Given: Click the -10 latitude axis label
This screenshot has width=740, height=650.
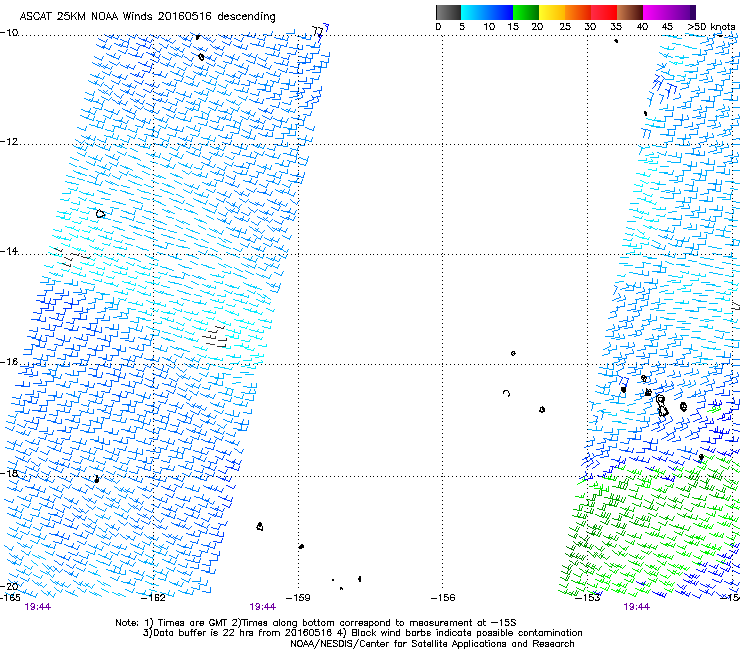Looking at the screenshot, I should (x=9, y=33).
